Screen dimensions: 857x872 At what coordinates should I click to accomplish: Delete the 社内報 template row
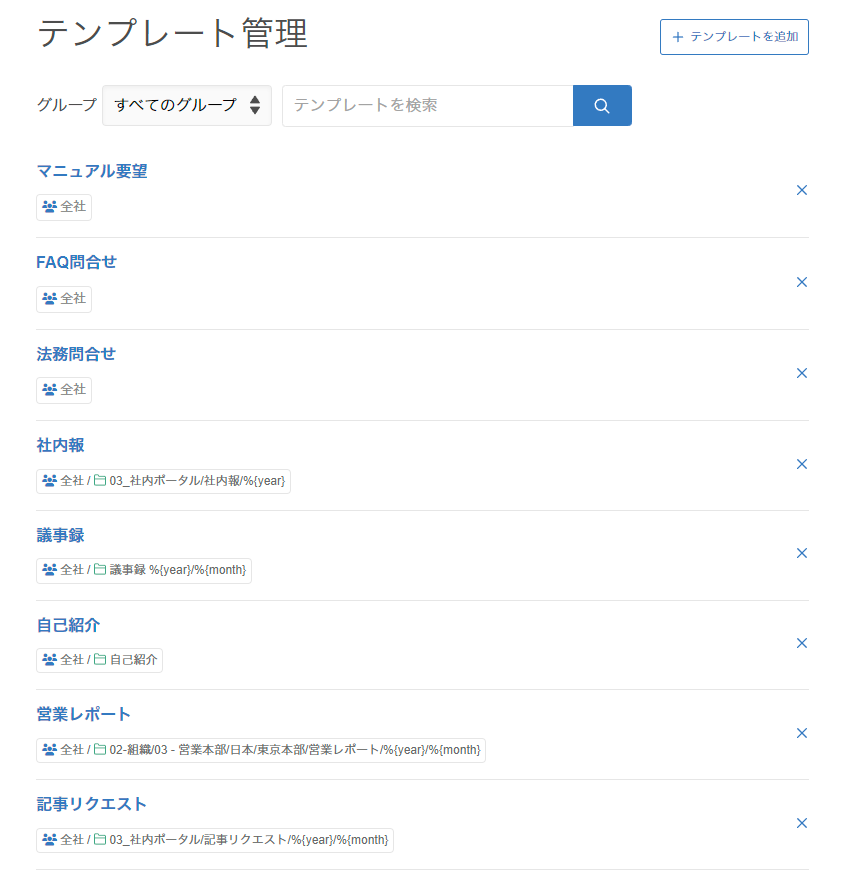tap(801, 464)
